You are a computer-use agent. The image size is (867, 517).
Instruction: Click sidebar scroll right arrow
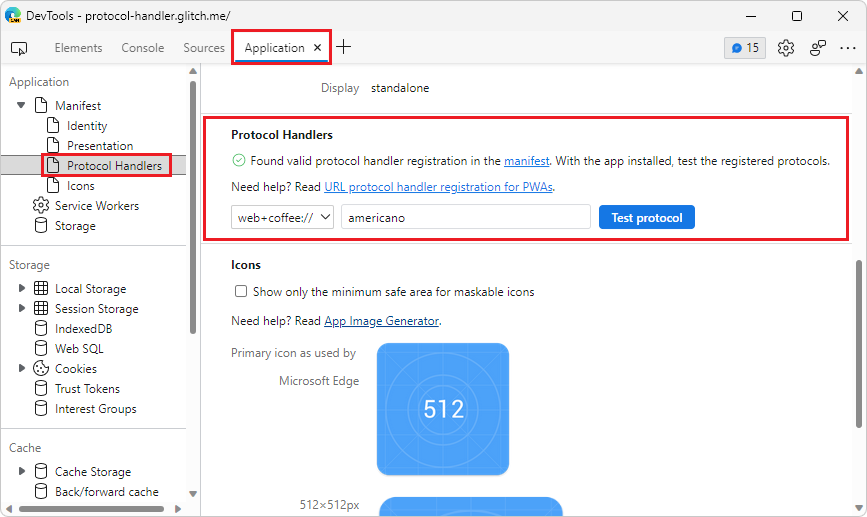[x=177, y=509]
